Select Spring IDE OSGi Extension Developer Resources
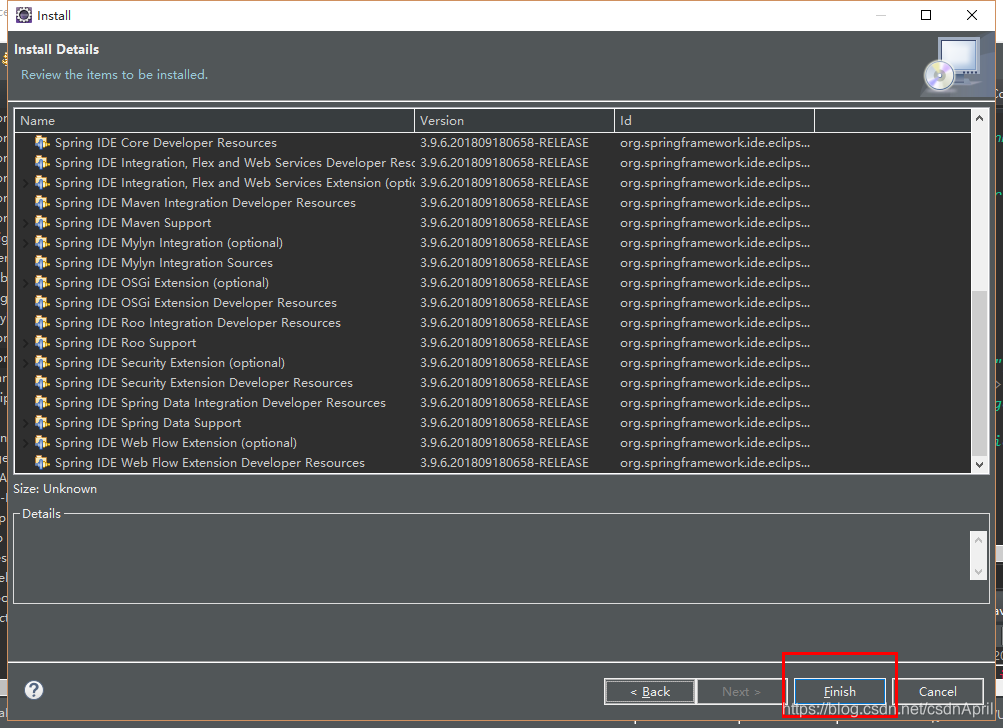This screenshot has width=1003, height=728. [x=196, y=303]
